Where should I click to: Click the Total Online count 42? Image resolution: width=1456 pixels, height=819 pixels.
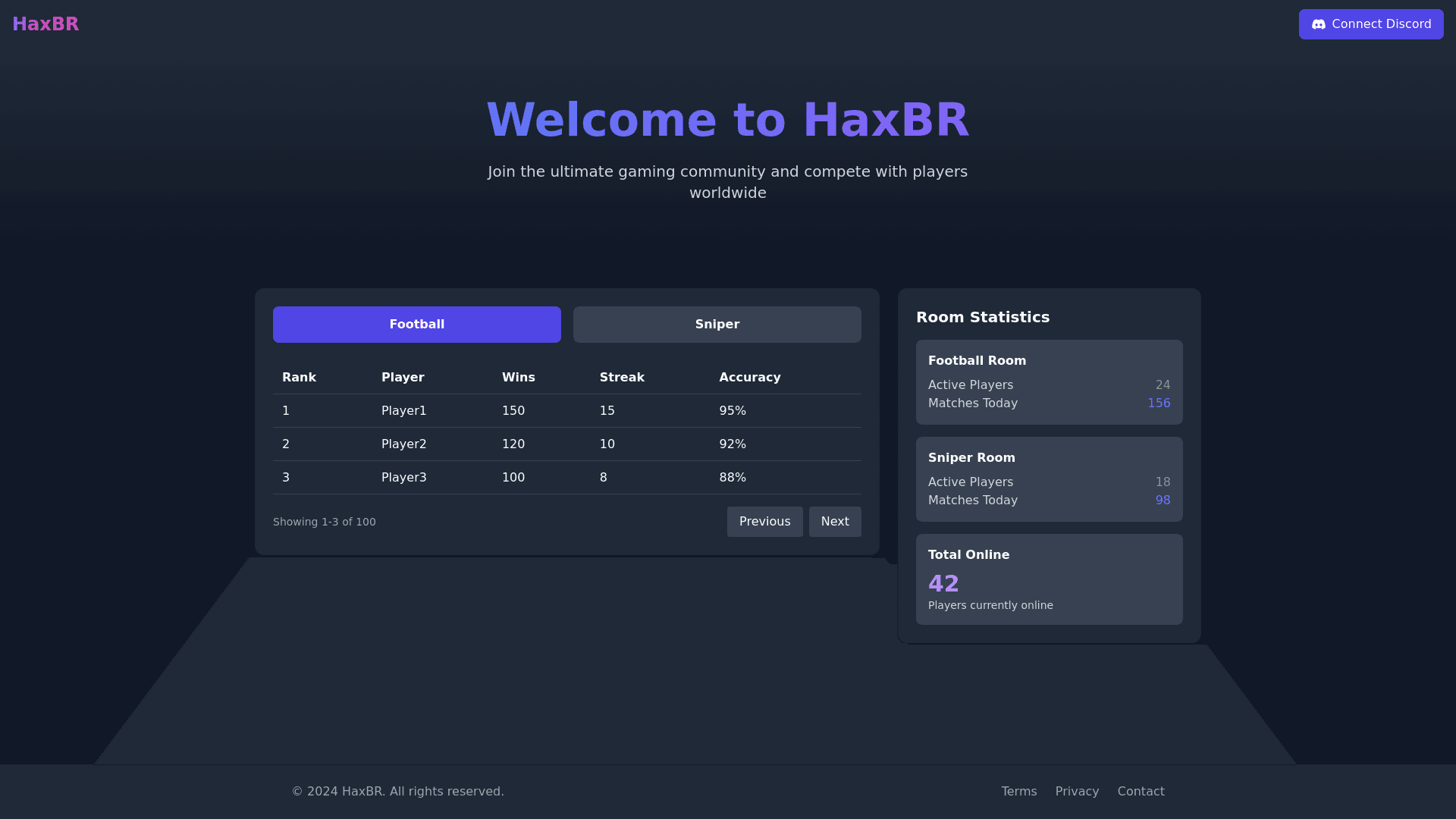pyautogui.click(x=943, y=584)
